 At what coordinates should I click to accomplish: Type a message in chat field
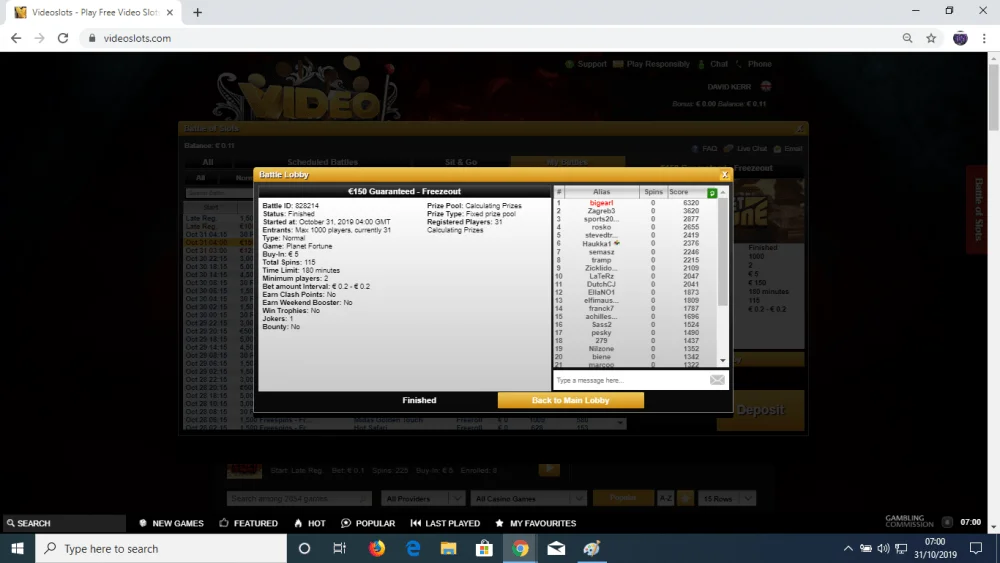pyautogui.click(x=630, y=380)
